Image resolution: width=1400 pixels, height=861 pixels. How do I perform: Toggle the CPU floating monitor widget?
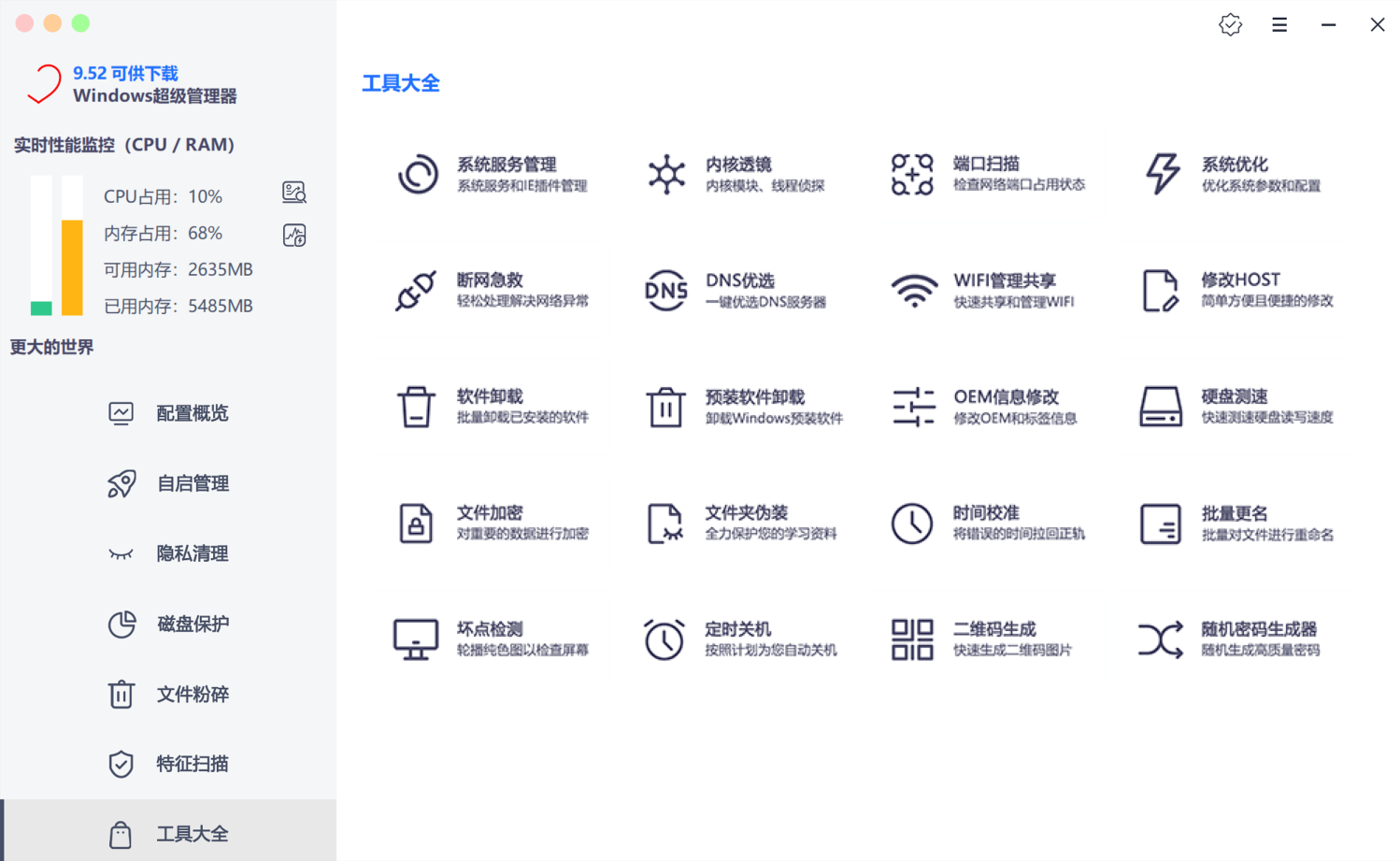point(293,193)
